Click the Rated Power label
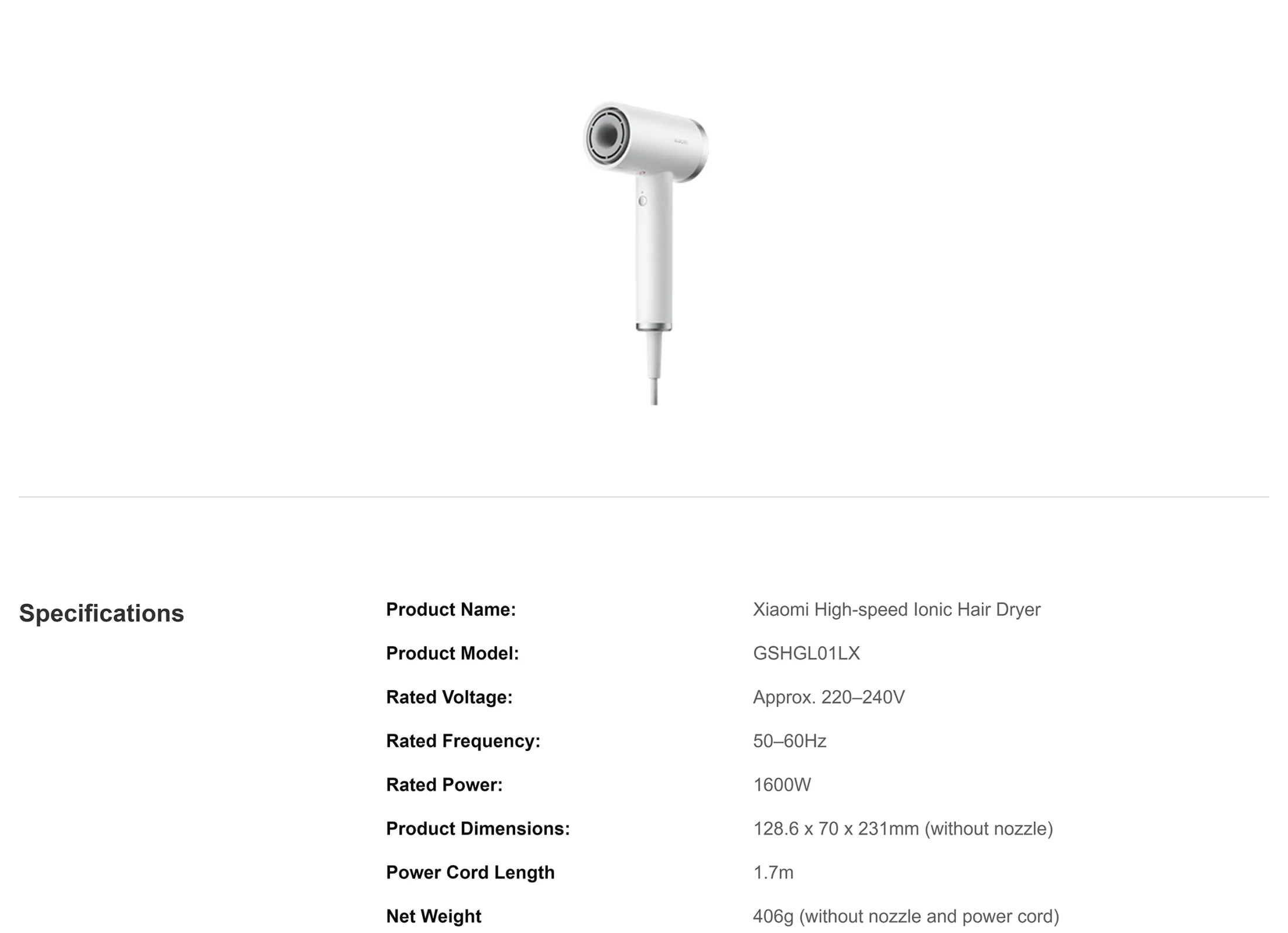The height and width of the screenshot is (933, 1288). coord(444,785)
